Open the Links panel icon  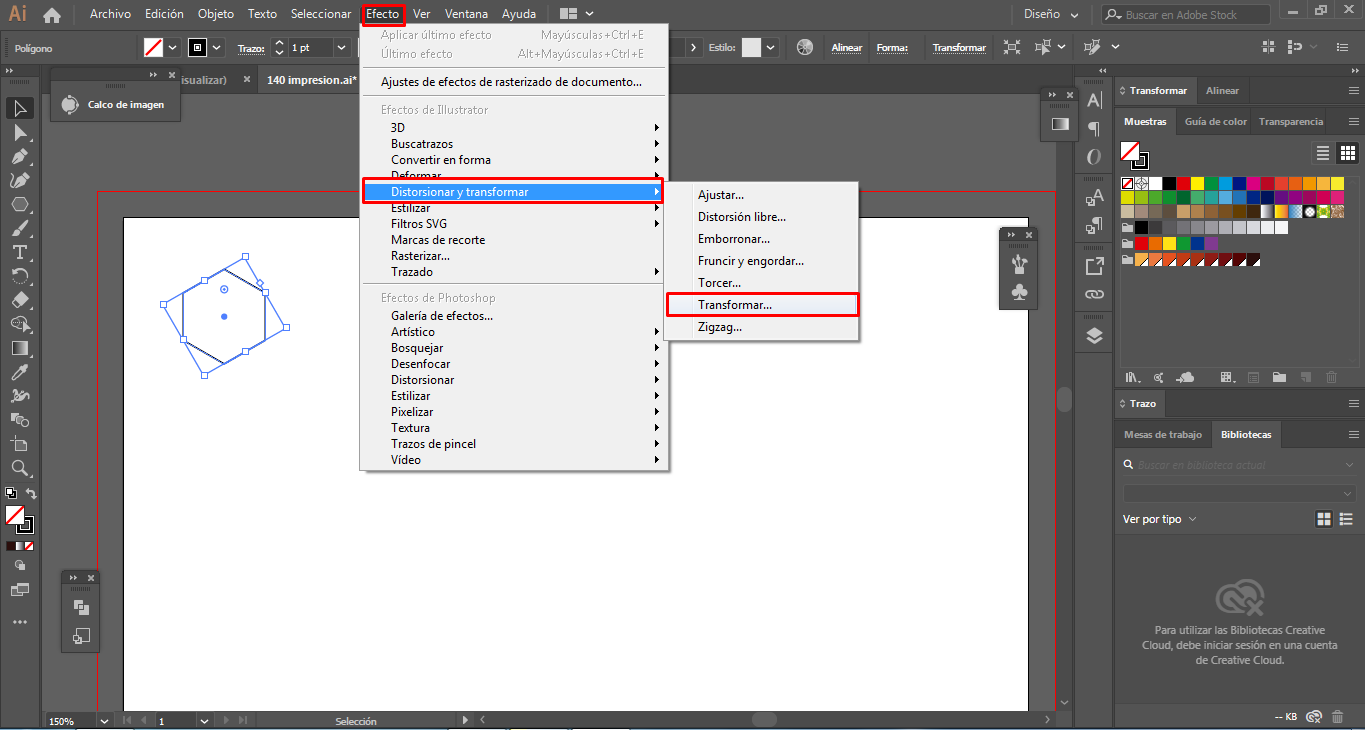[x=1094, y=295]
